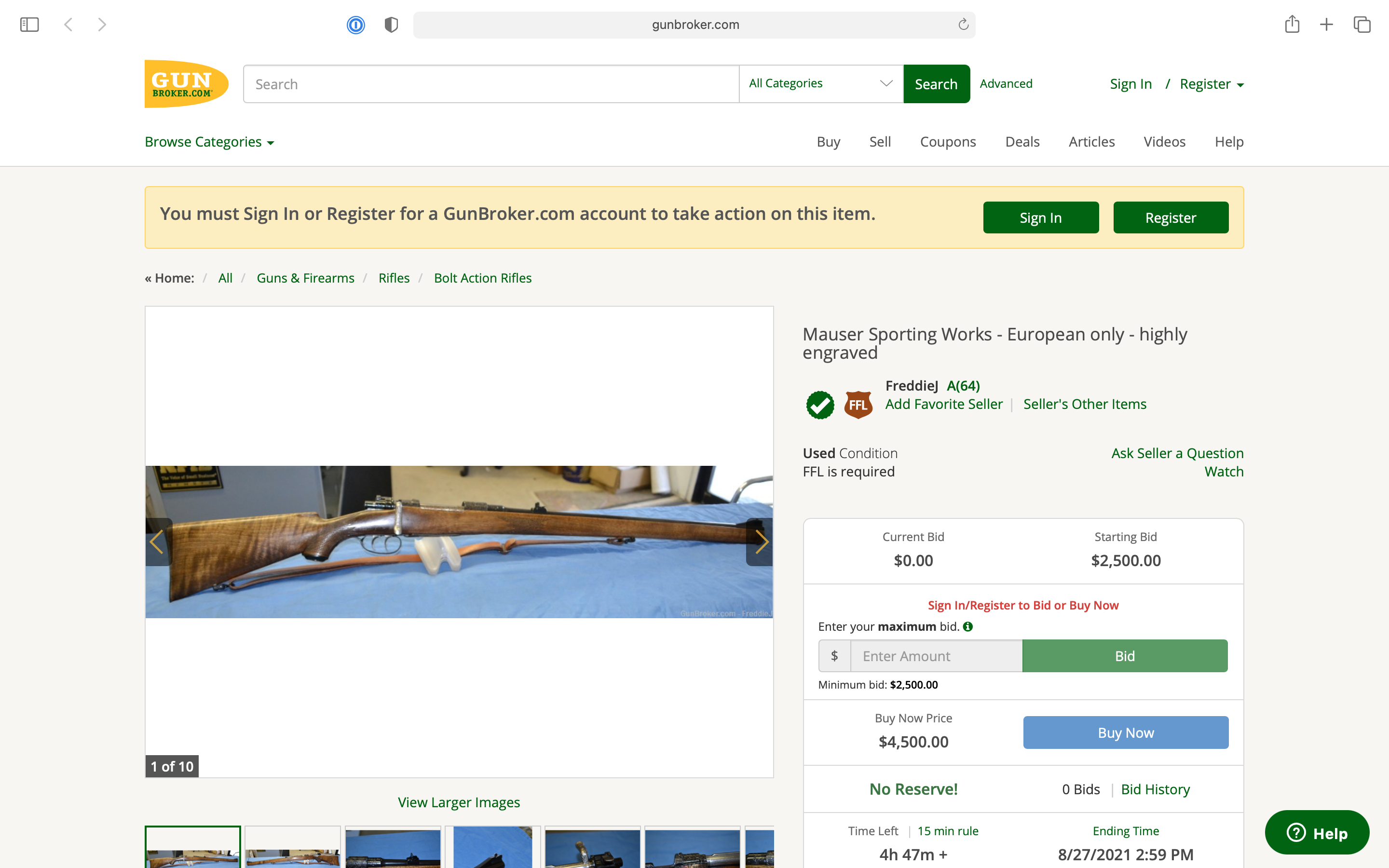
Task: Click Sign In button in yellow banner
Action: pos(1041,217)
